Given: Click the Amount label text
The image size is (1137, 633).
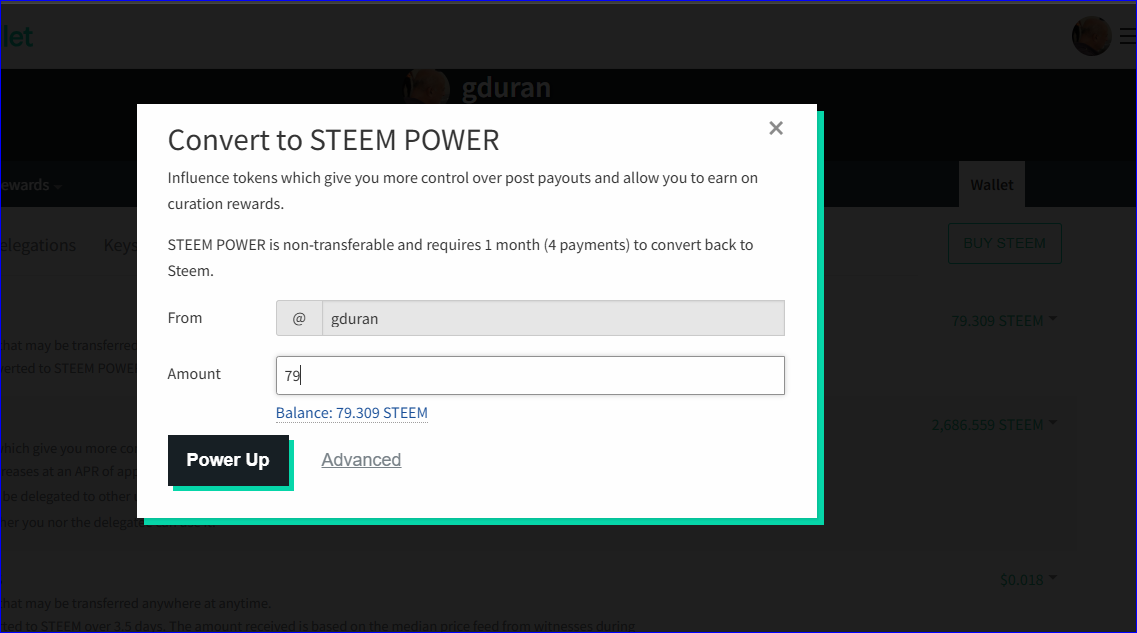Looking at the screenshot, I should [x=194, y=373].
